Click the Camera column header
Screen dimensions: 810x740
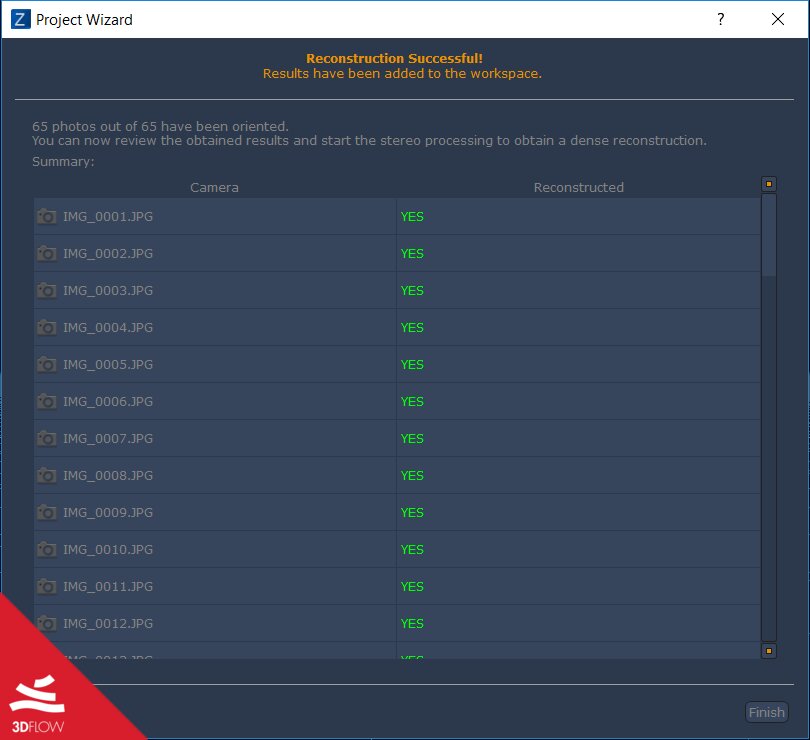[214, 188]
